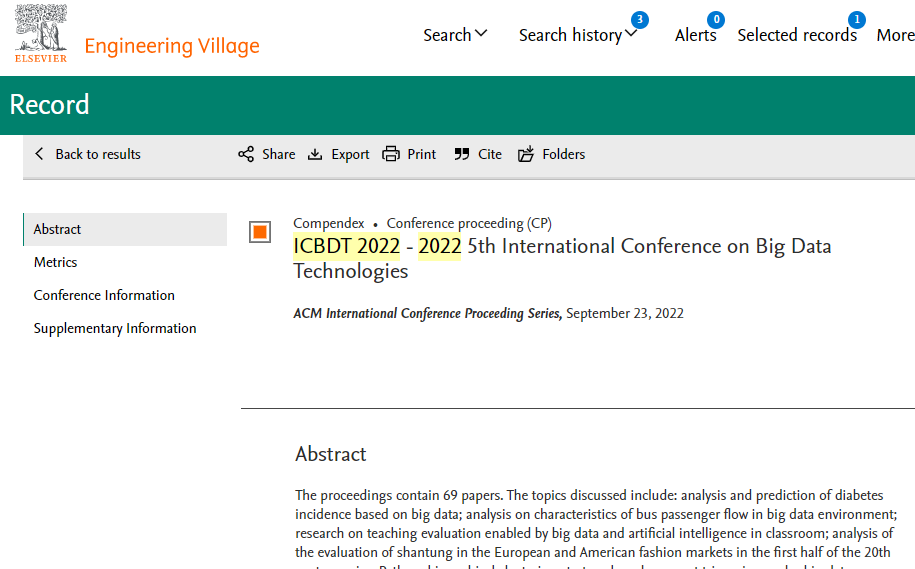Select the Abstract sidebar tab
The height and width of the screenshot is (569, 915).
pos(58,229)
